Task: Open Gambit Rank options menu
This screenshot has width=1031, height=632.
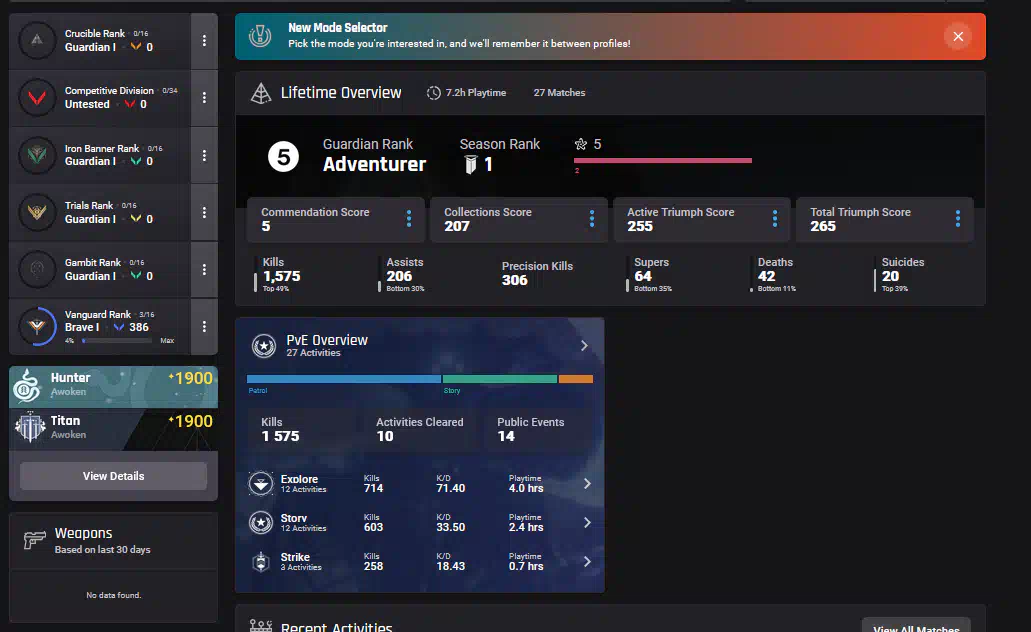Action: pyautogui.click(x=204, y=270)
